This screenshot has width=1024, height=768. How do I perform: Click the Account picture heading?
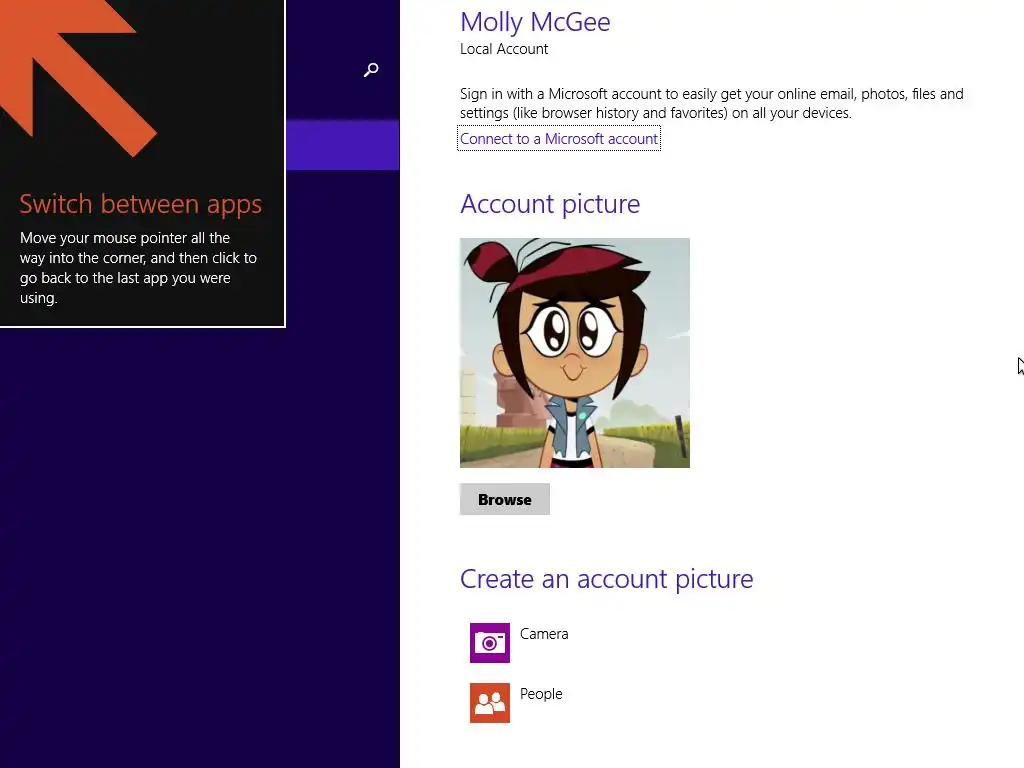tap(550, 204)
